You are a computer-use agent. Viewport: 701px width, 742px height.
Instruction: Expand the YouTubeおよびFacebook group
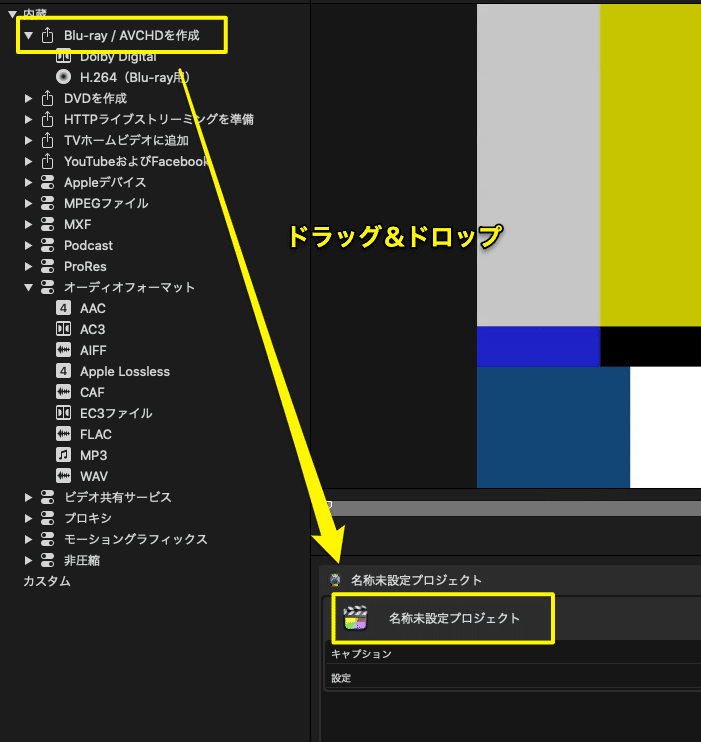(28, 161)
